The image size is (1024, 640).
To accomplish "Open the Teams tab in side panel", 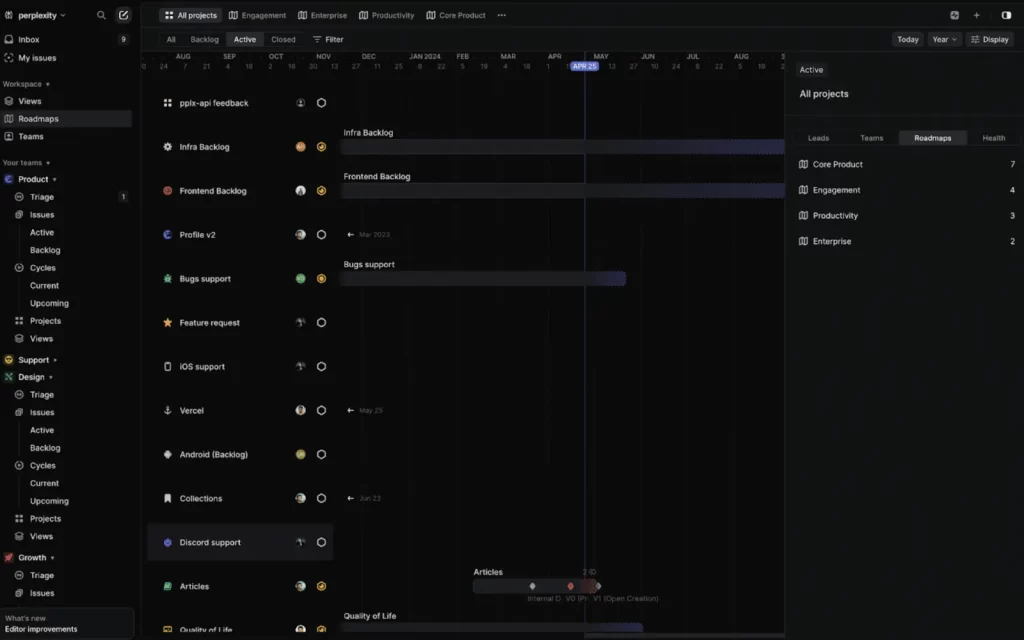I will (x=871, y=138).
